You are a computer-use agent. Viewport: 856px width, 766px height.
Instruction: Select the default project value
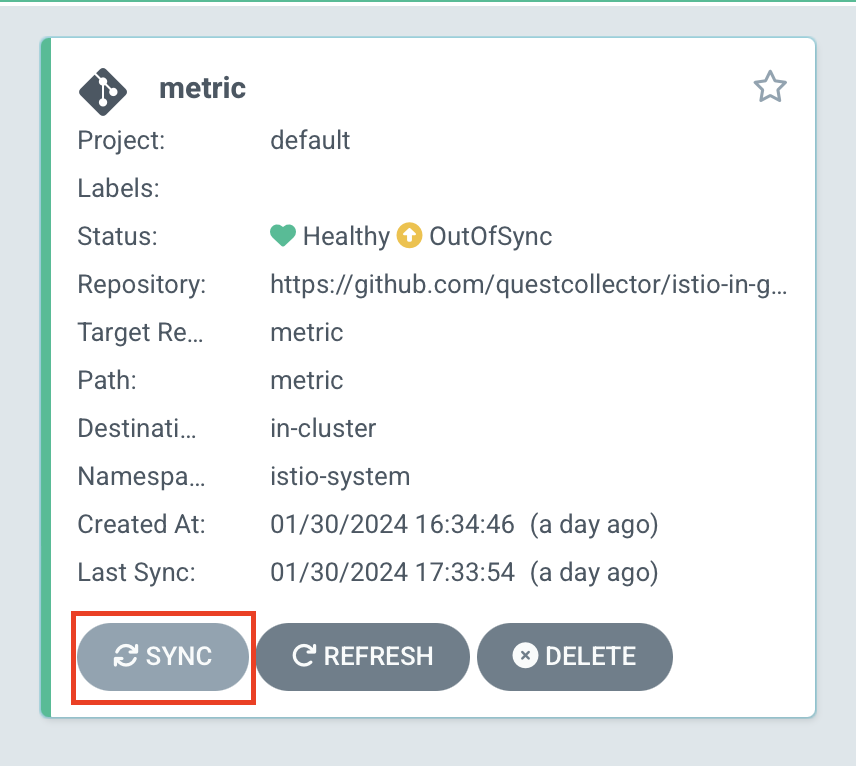pyautogui.click(x=310, y=140)
